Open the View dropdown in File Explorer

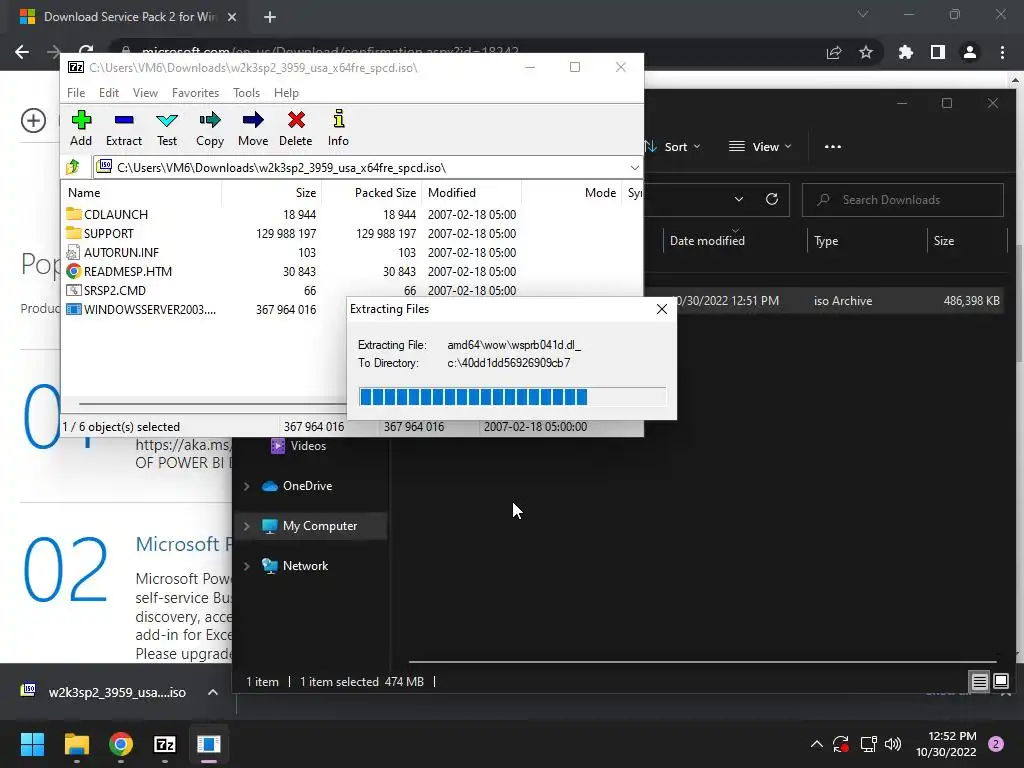(x=760, y=147)
